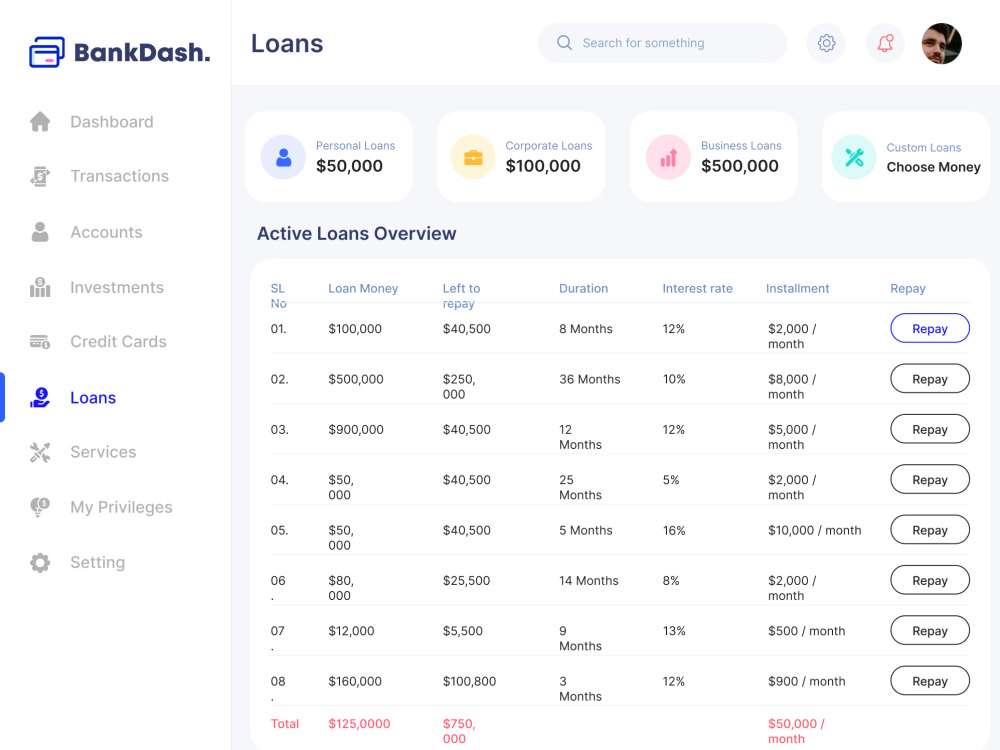
Task: Open Services from sidebar
Action: [103, 452]
